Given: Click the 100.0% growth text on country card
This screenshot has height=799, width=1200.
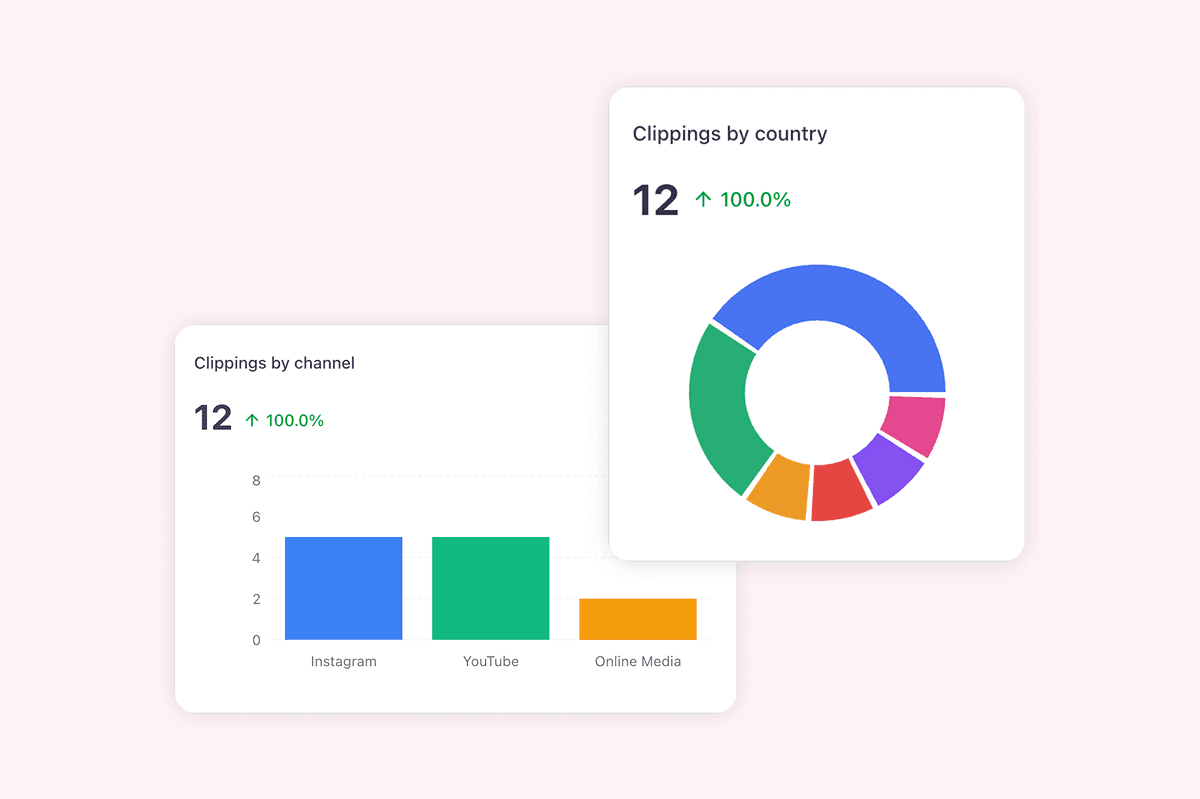Looking at the screenshot, I should [755, 199].
